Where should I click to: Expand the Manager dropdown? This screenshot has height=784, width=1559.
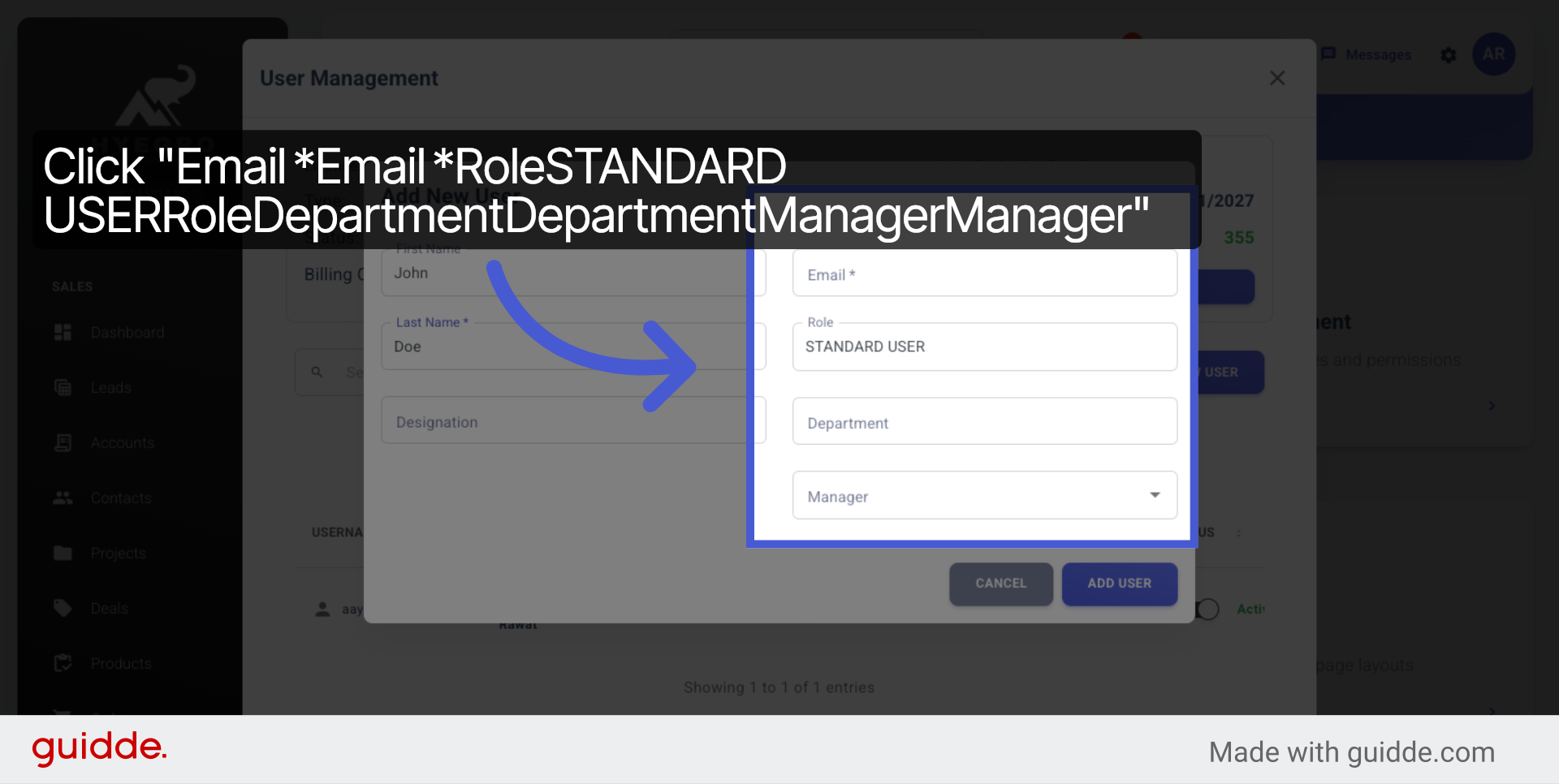[x=1154, y=495]
